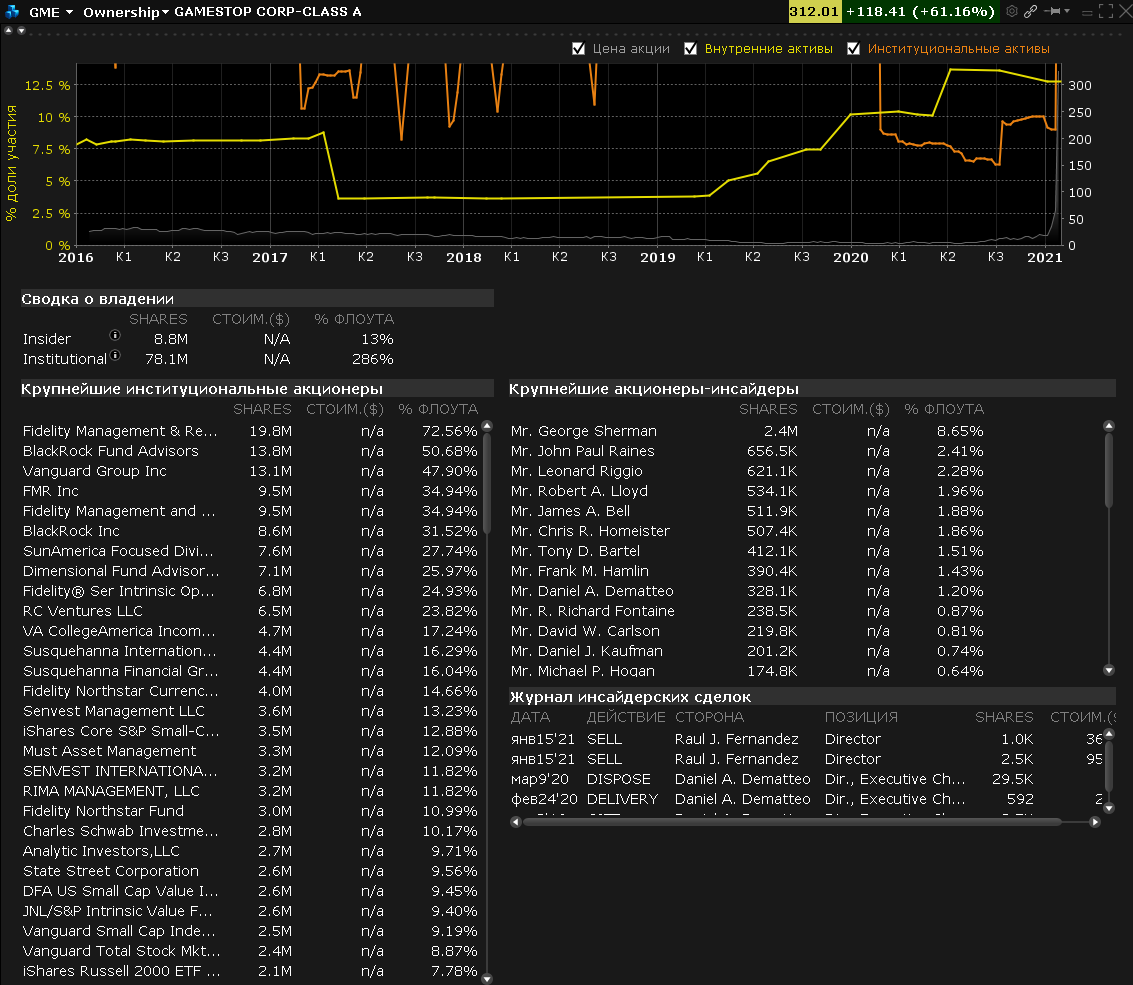Select RC Ventures LLC row

251,611
